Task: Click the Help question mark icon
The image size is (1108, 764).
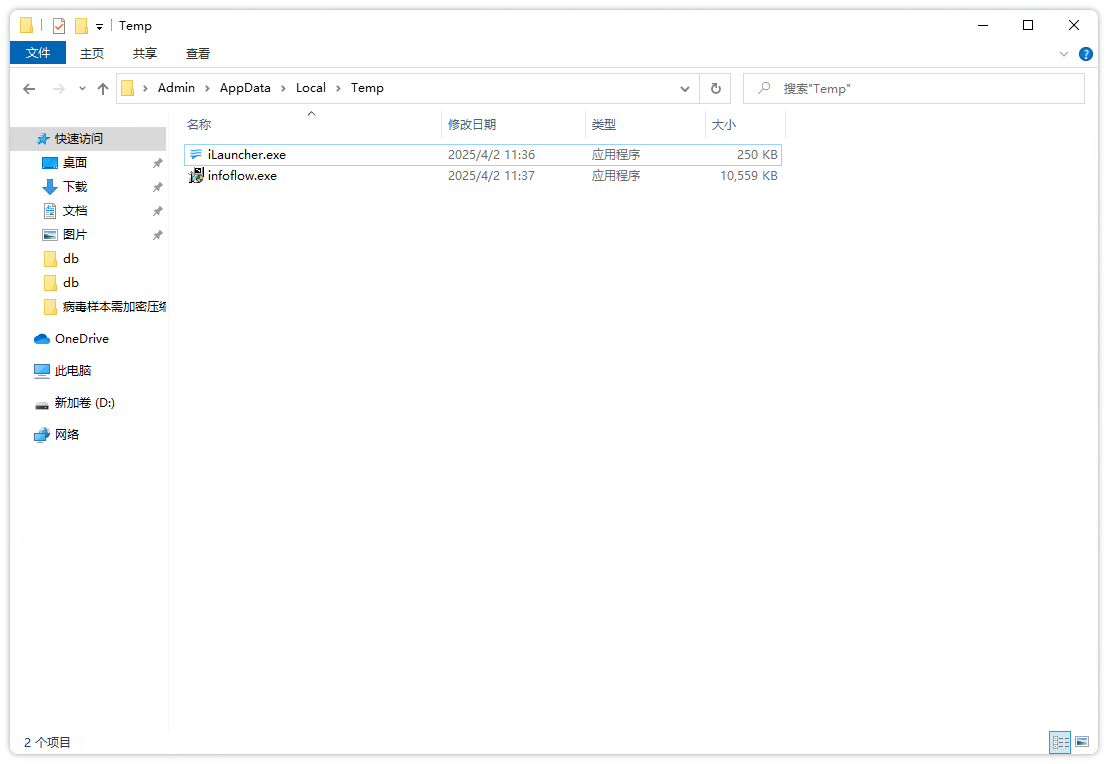Action: coord(1085,54)
